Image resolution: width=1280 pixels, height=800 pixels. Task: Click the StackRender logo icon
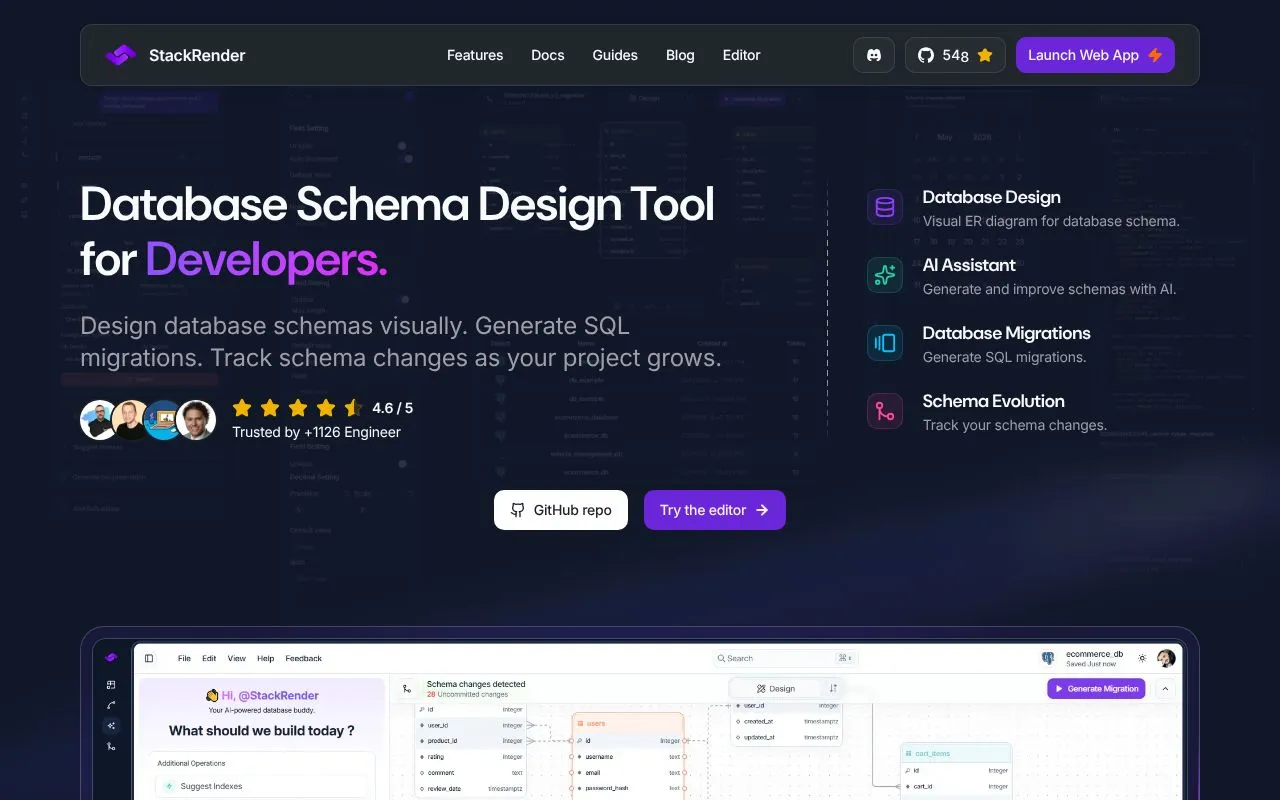121,55
